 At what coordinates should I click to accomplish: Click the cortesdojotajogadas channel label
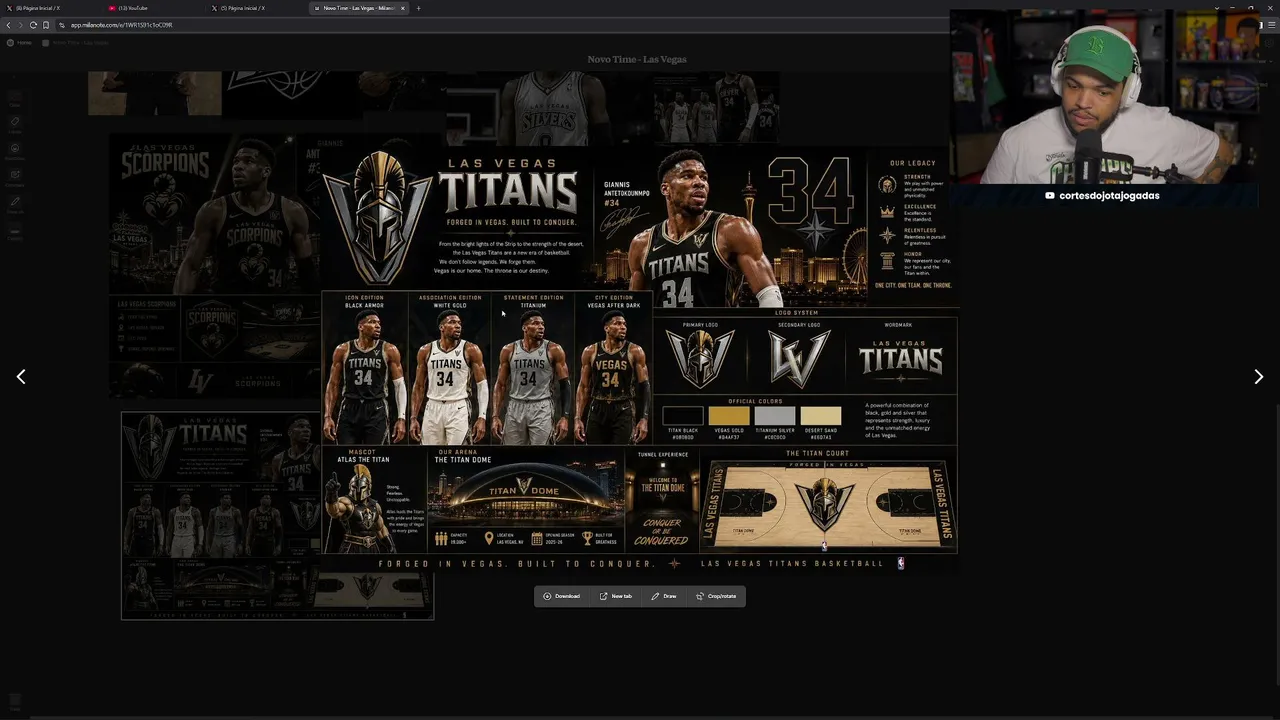1102,196
